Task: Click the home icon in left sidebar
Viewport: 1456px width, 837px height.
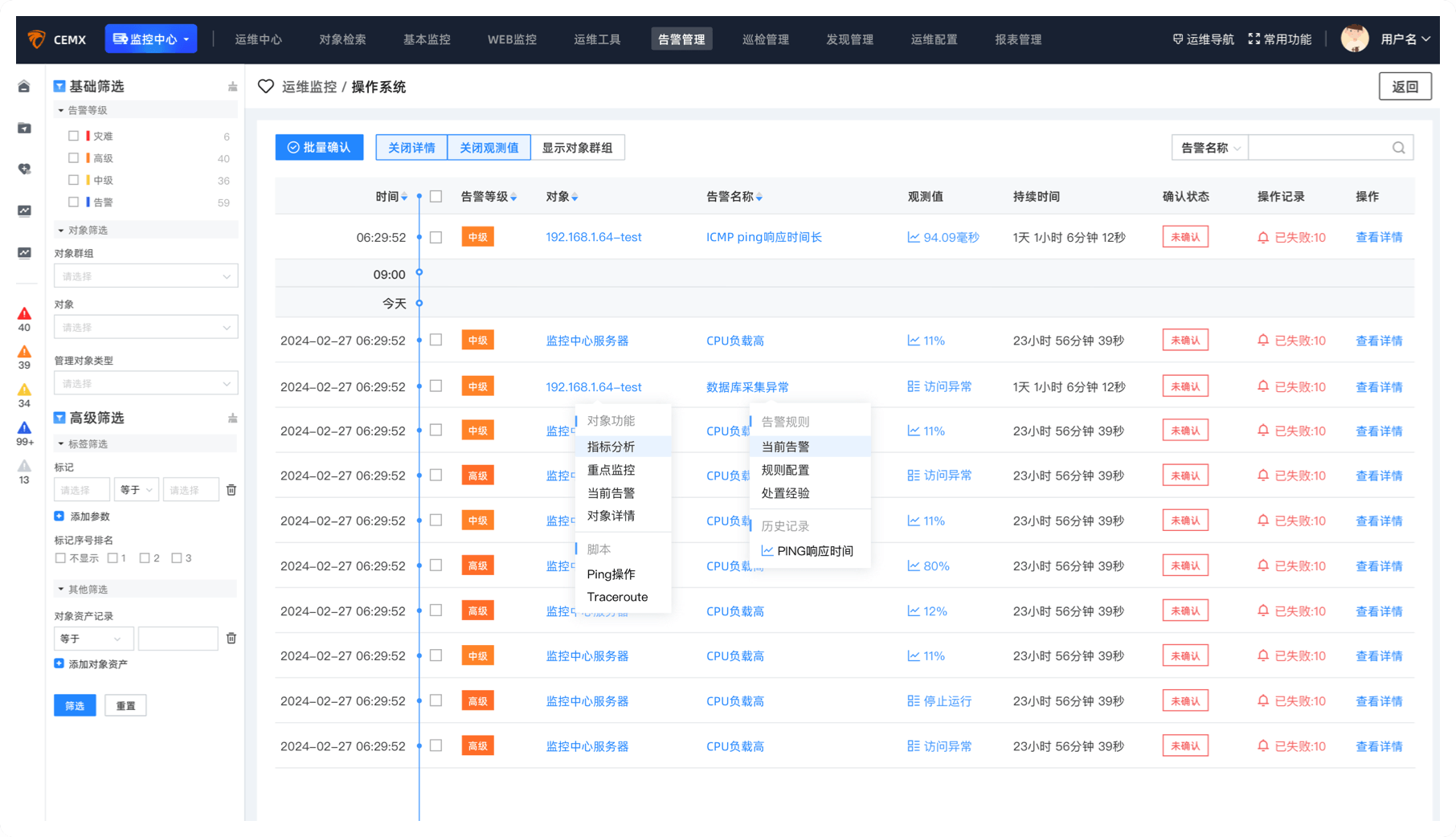Action: [x=24, y=87]
